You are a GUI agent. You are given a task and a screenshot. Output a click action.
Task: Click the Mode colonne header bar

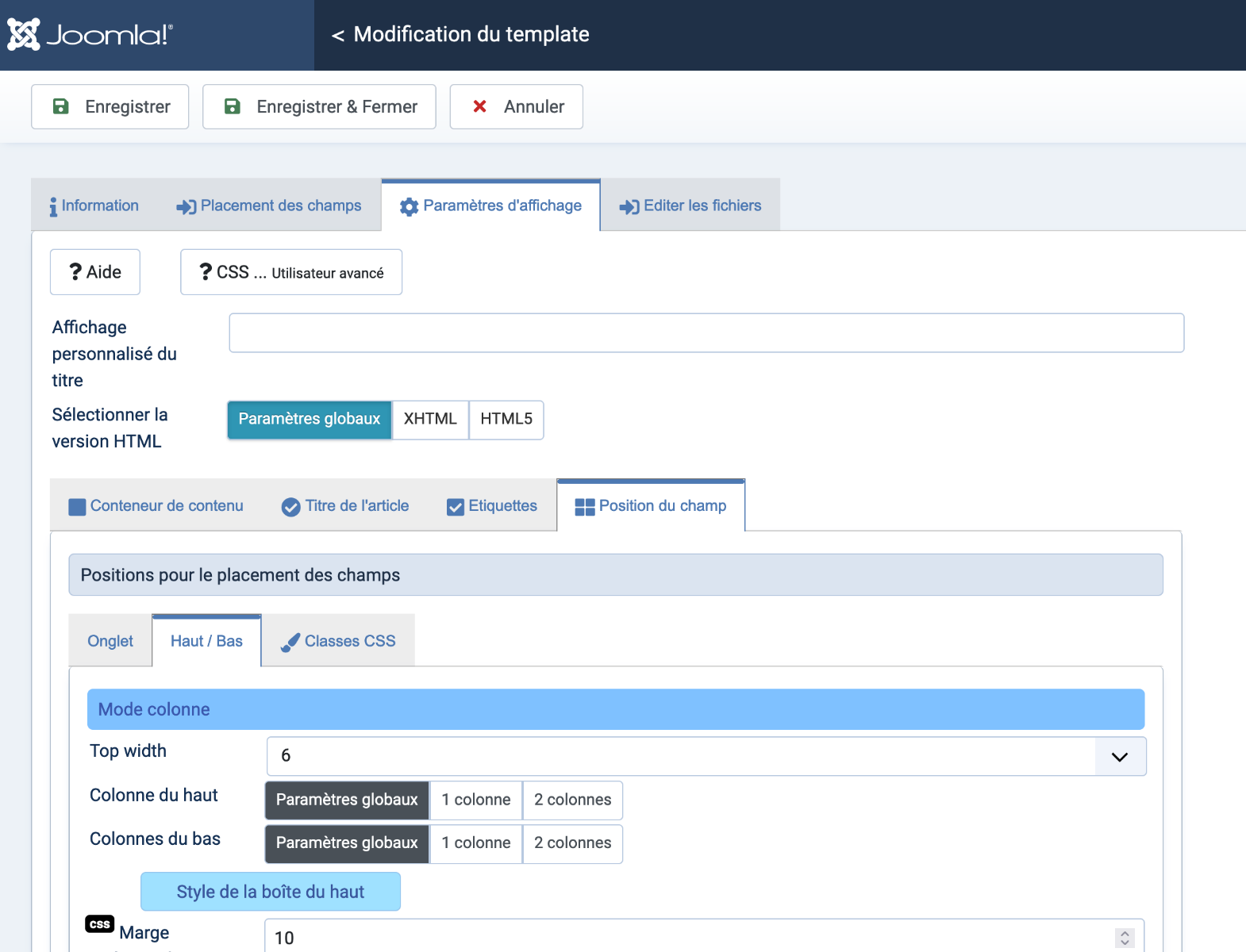tap(616, 709)
